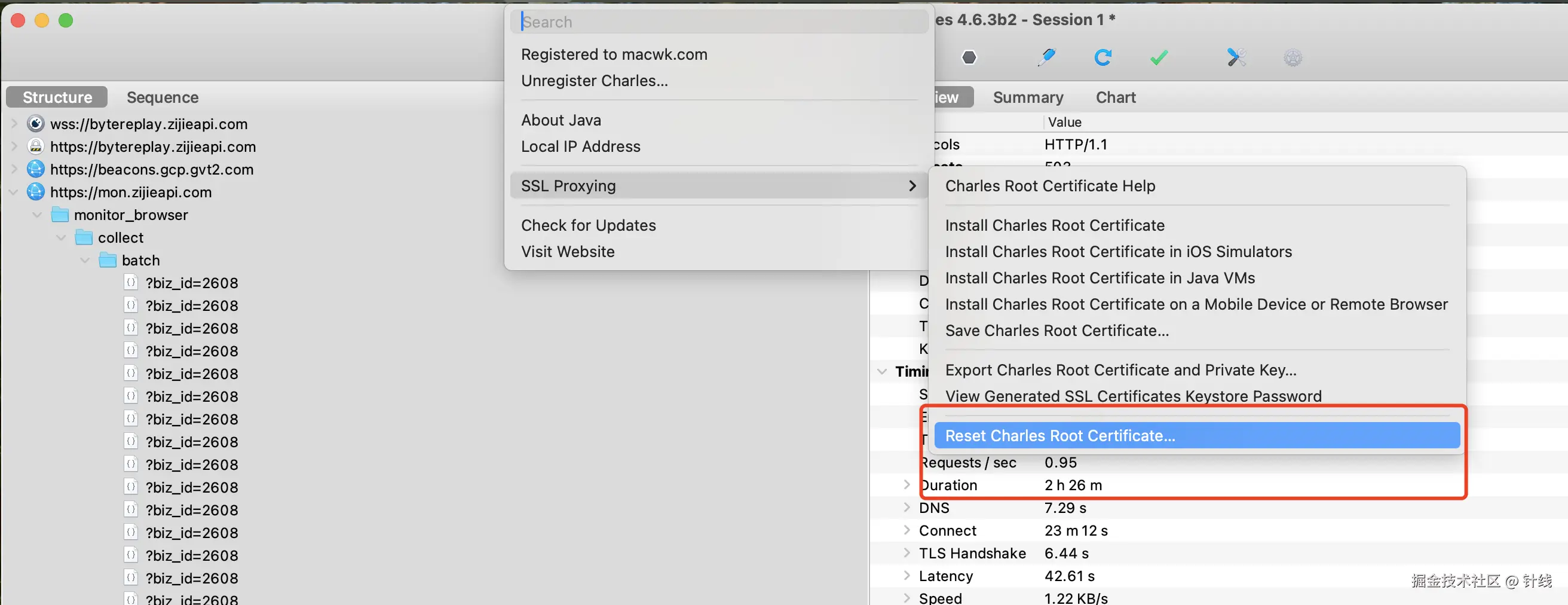Collapse the collect folder

pos(61,237)
